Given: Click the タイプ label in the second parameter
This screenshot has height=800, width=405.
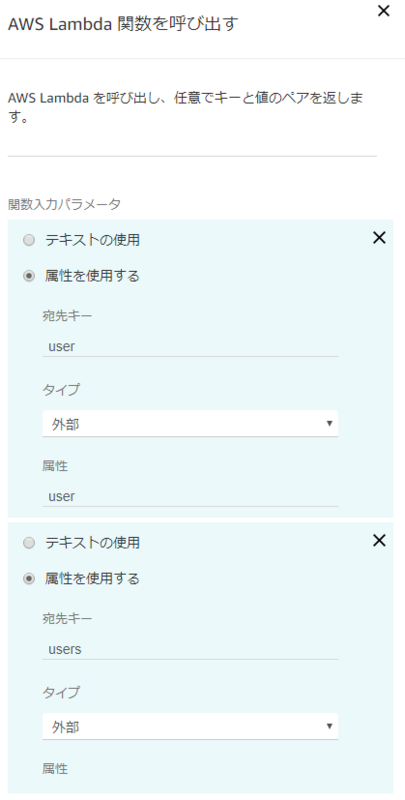Looking at the screenshot, I should click(x=61, y=693).
